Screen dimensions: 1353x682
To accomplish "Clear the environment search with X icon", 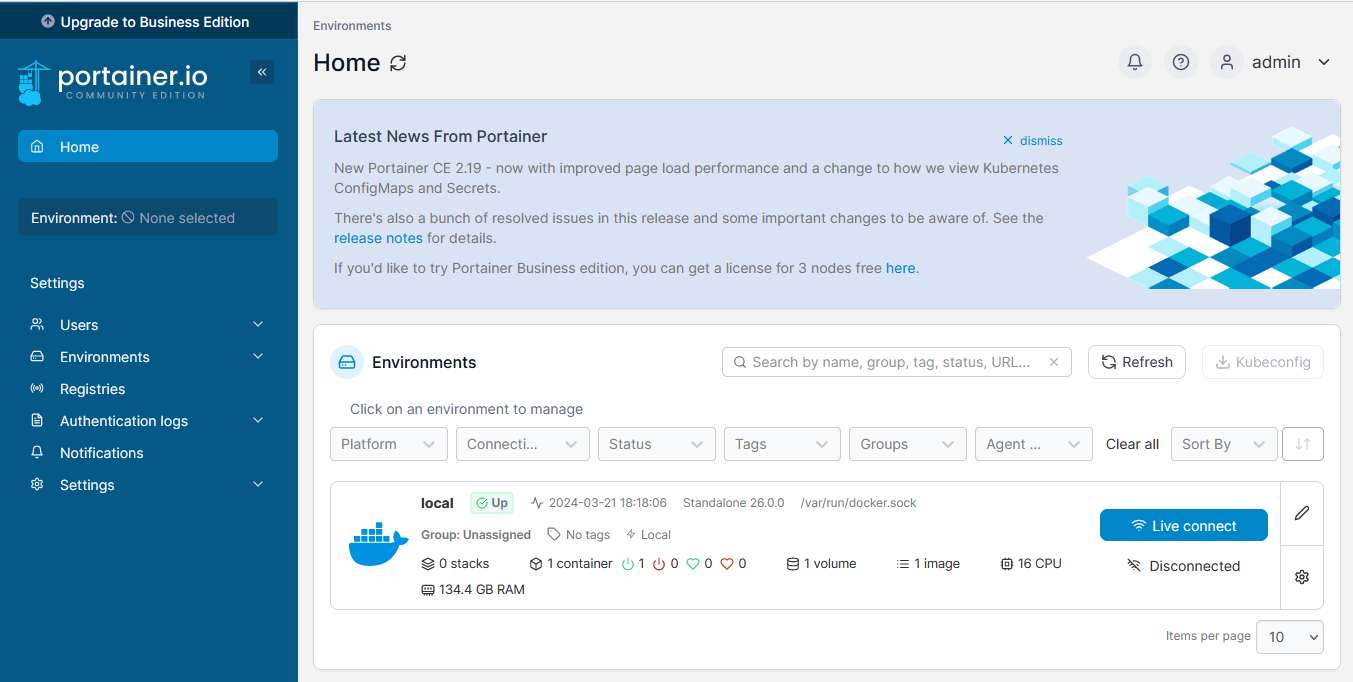I will coord(1054,362).
